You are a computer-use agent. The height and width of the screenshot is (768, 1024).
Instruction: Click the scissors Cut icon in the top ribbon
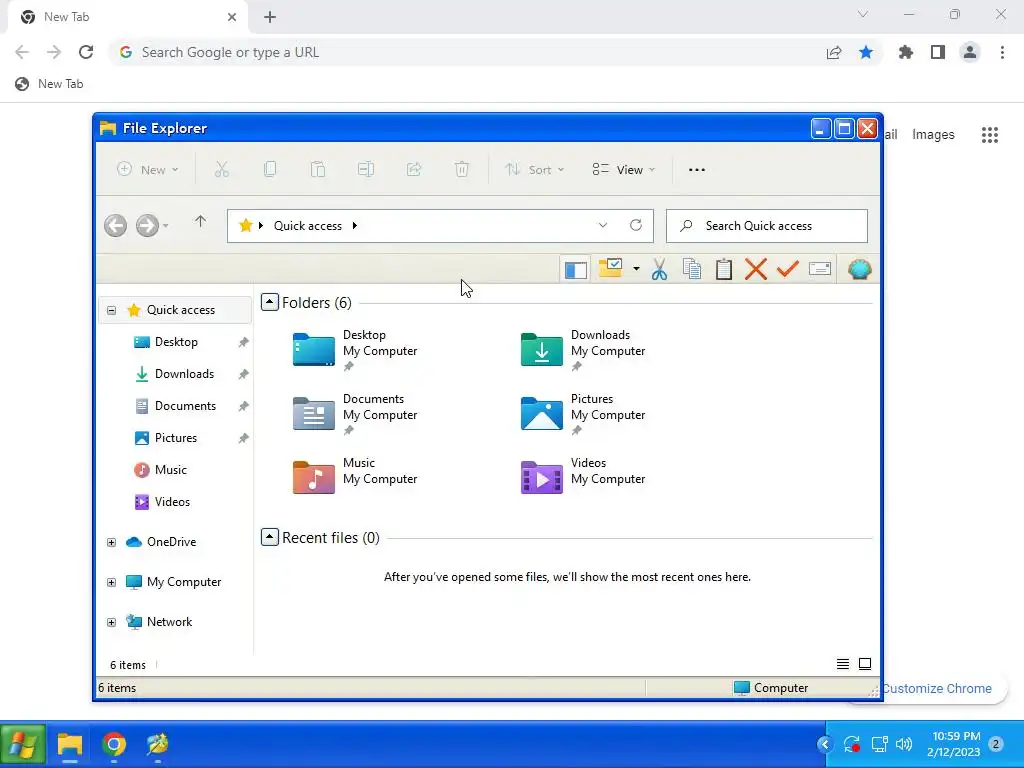point(221,170)
